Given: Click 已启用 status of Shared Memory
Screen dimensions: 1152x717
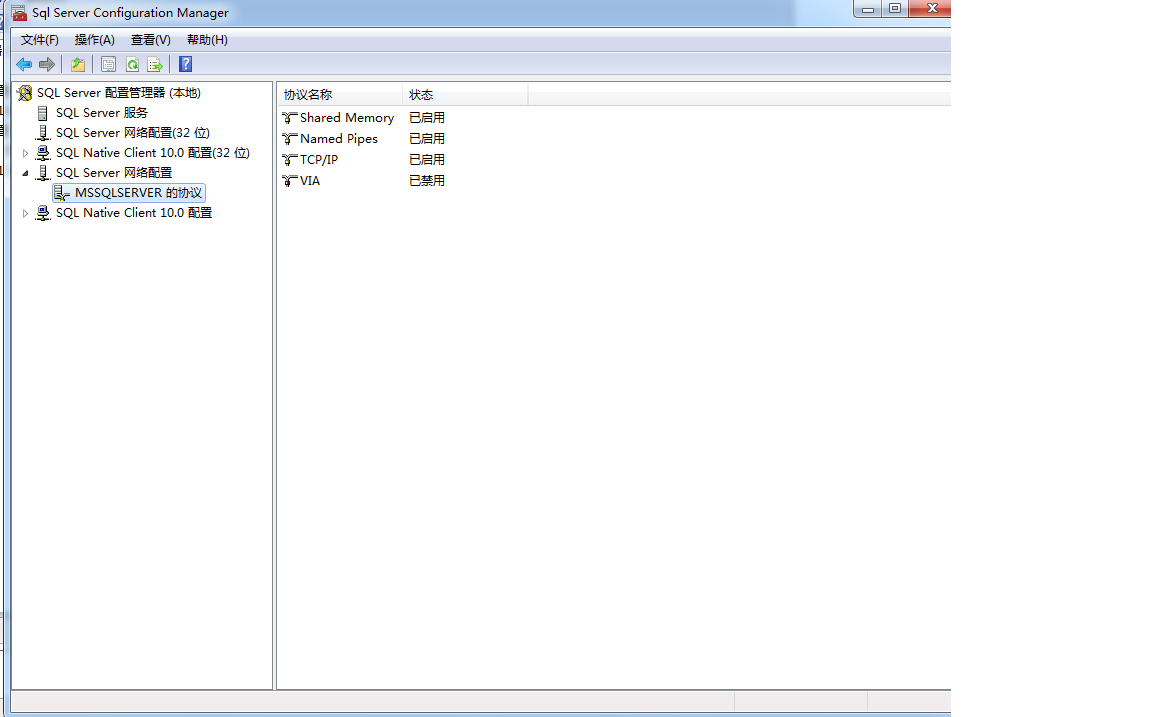Looking at the screenshot, I should pyautogui.click(x=427, y=118).
